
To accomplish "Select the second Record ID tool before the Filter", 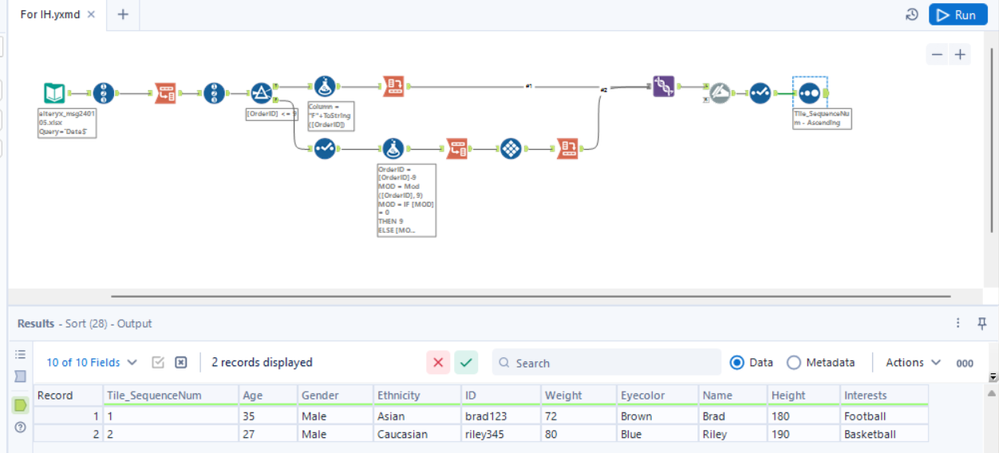I will click(214, 93).
